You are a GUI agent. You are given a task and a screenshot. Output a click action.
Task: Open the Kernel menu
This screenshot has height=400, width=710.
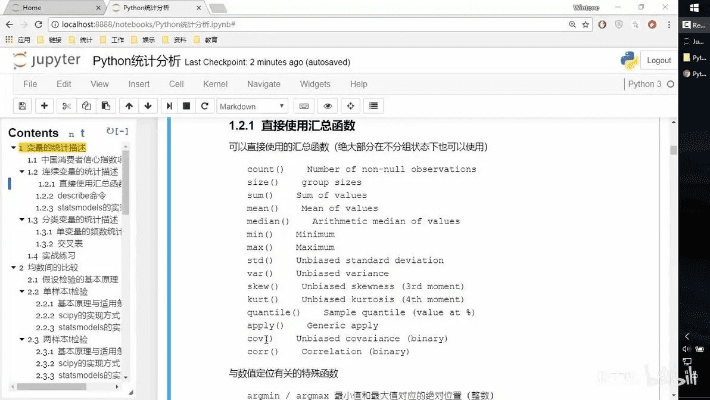(215, 84)
